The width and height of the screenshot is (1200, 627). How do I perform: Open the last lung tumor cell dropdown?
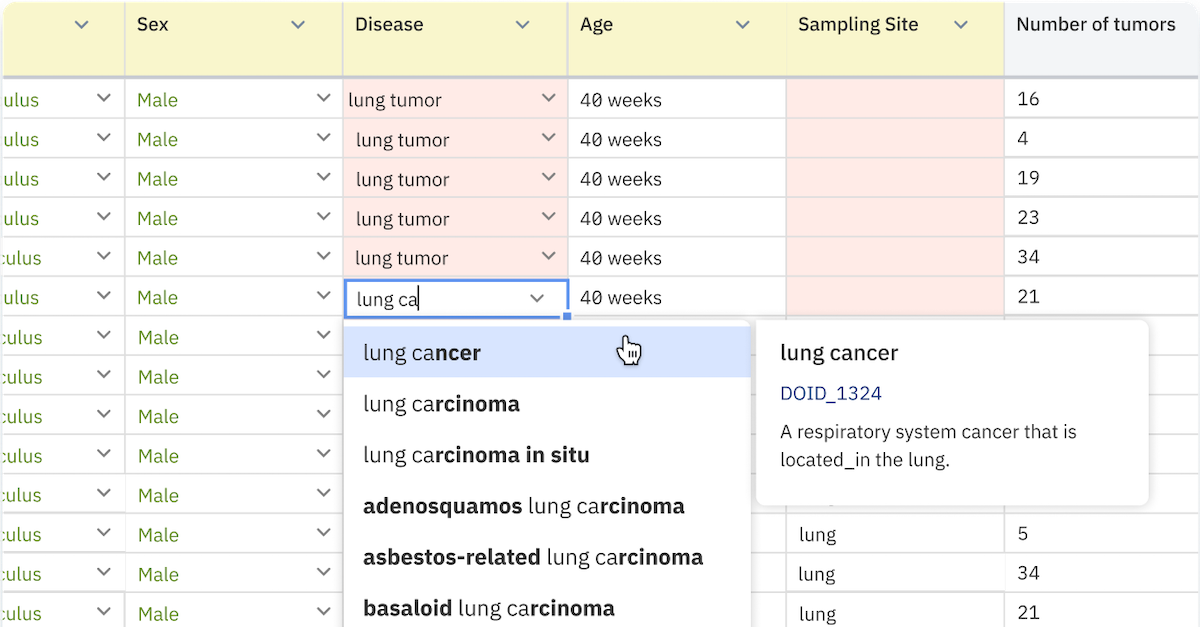point(548,257)
